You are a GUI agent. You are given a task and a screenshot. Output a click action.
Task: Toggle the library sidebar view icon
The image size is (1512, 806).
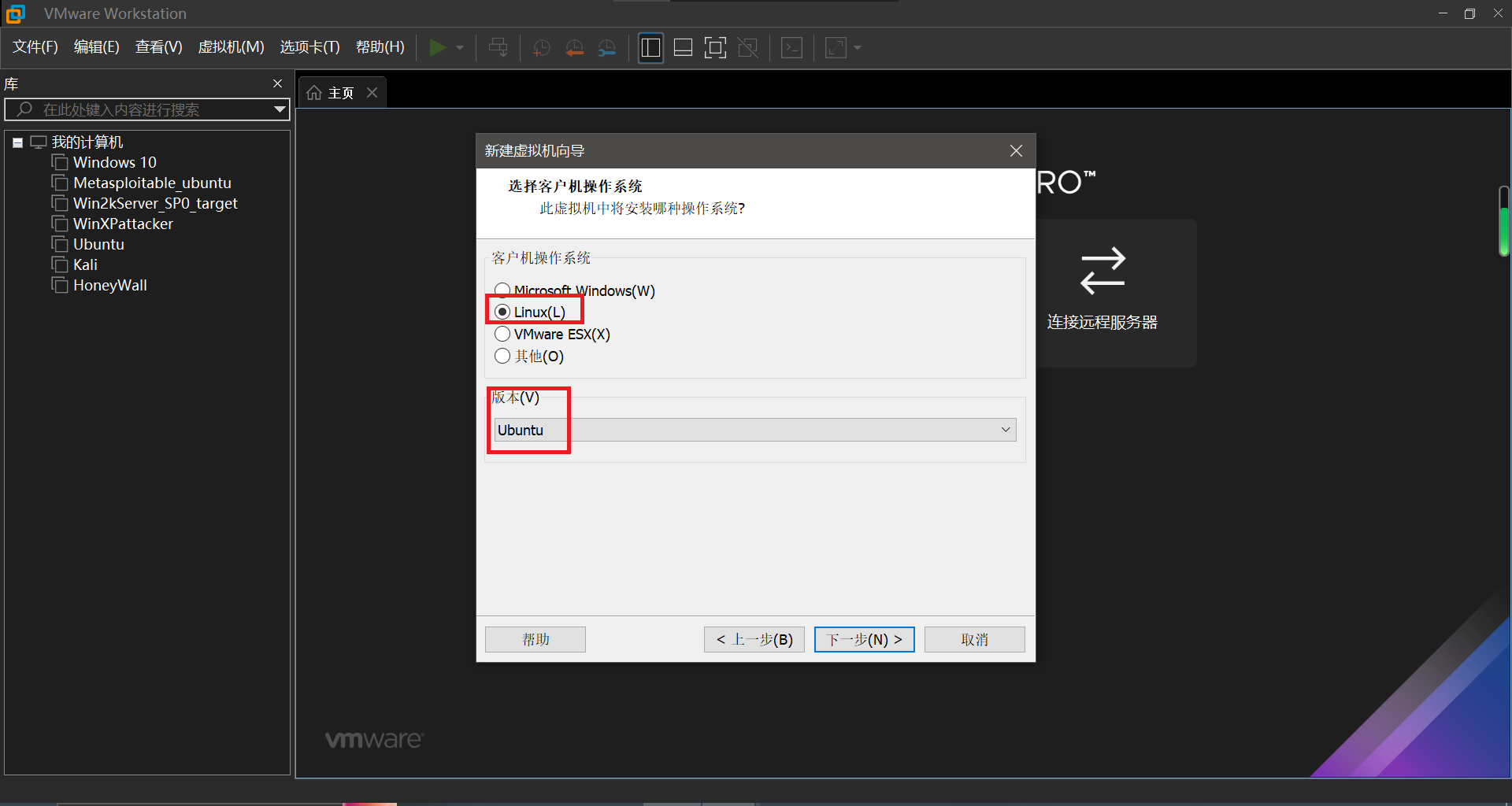pyautogui.click(x=650, y=48)
